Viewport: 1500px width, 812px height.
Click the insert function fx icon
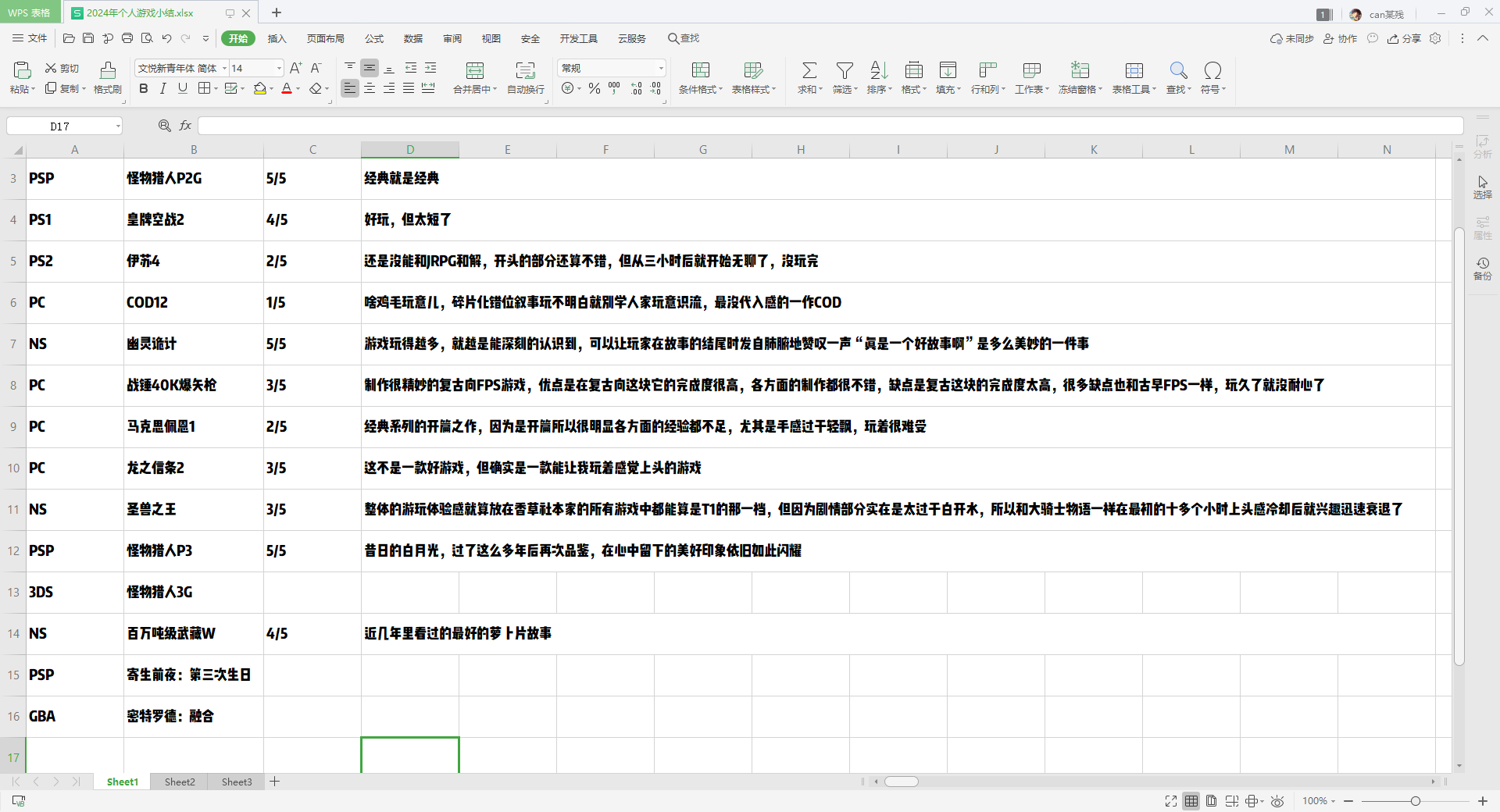click(x=185, y=126)
